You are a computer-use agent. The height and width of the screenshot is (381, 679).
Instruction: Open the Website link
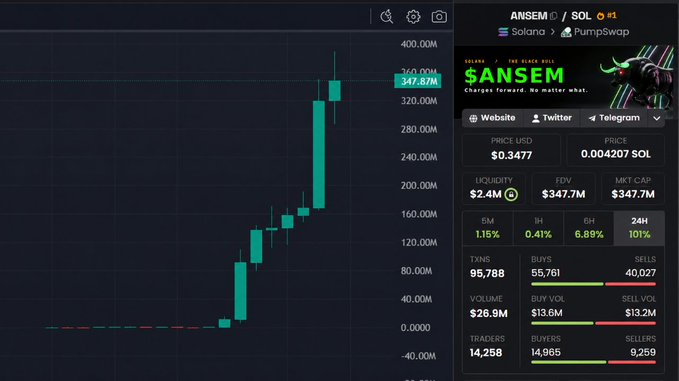492,118
